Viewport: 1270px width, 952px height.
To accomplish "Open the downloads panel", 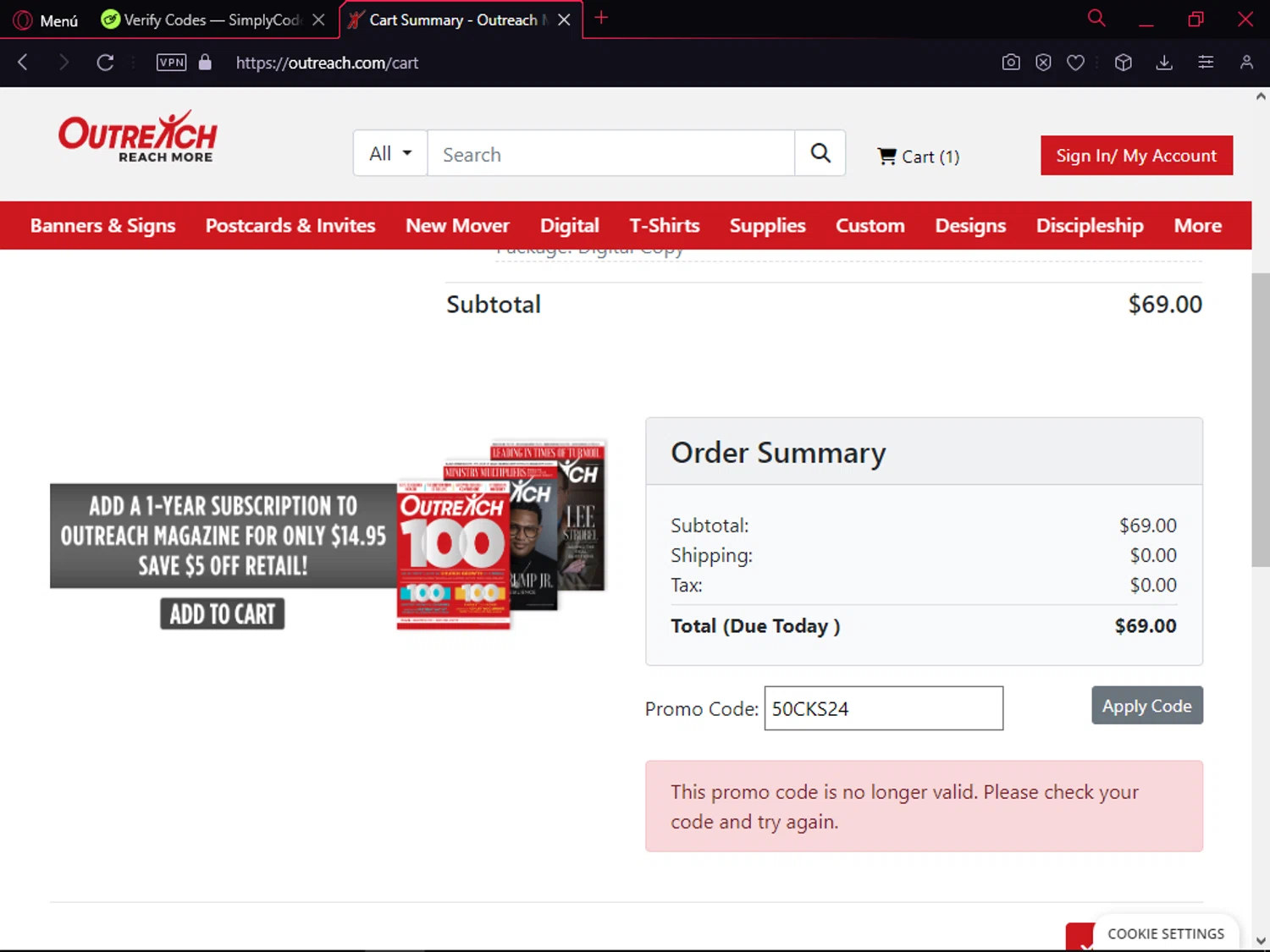I will (1165, 63).
